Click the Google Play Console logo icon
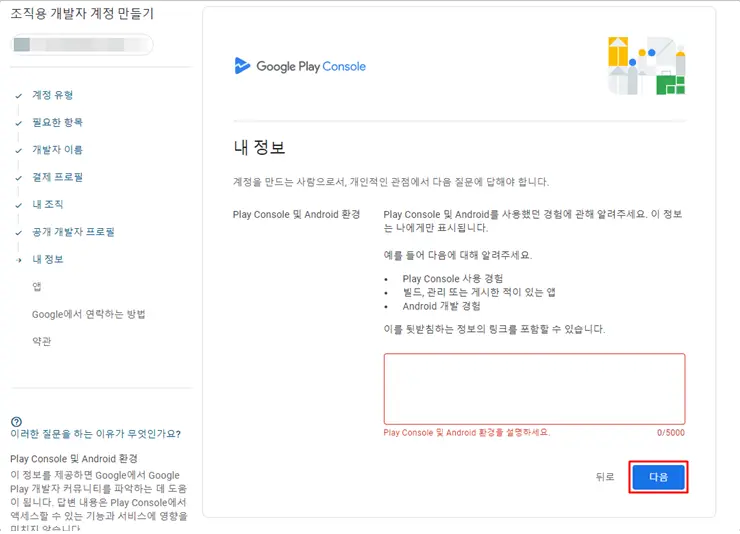This screenshot has width=740, height=534. point(242,66)
